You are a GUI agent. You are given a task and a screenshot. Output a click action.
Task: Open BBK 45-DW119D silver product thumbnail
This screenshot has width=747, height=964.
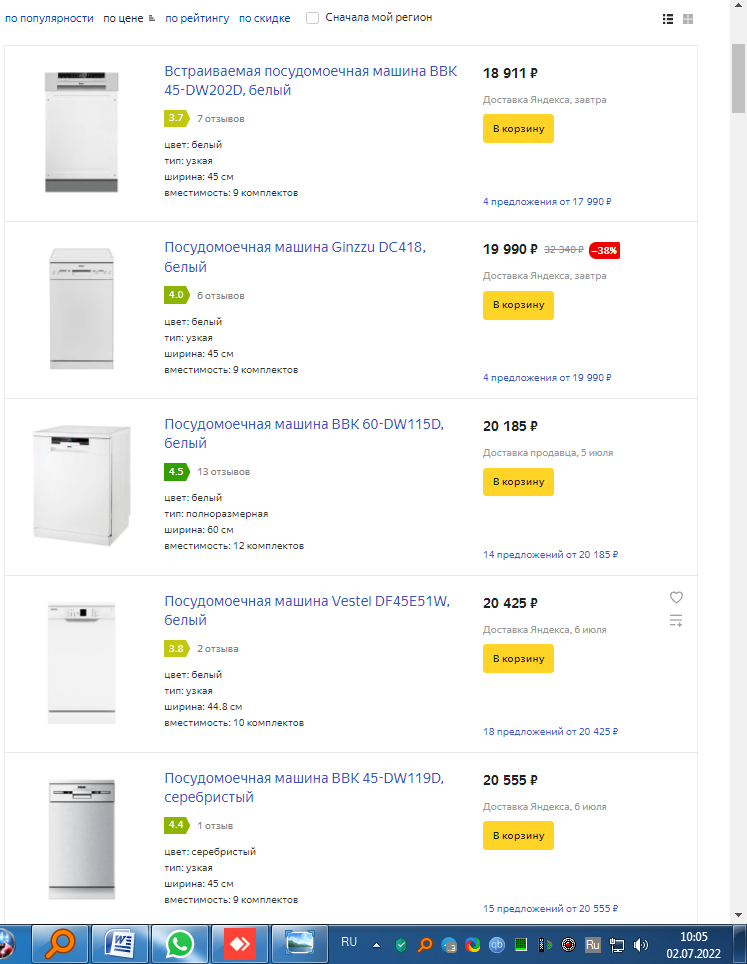click(x=82, y=840)
